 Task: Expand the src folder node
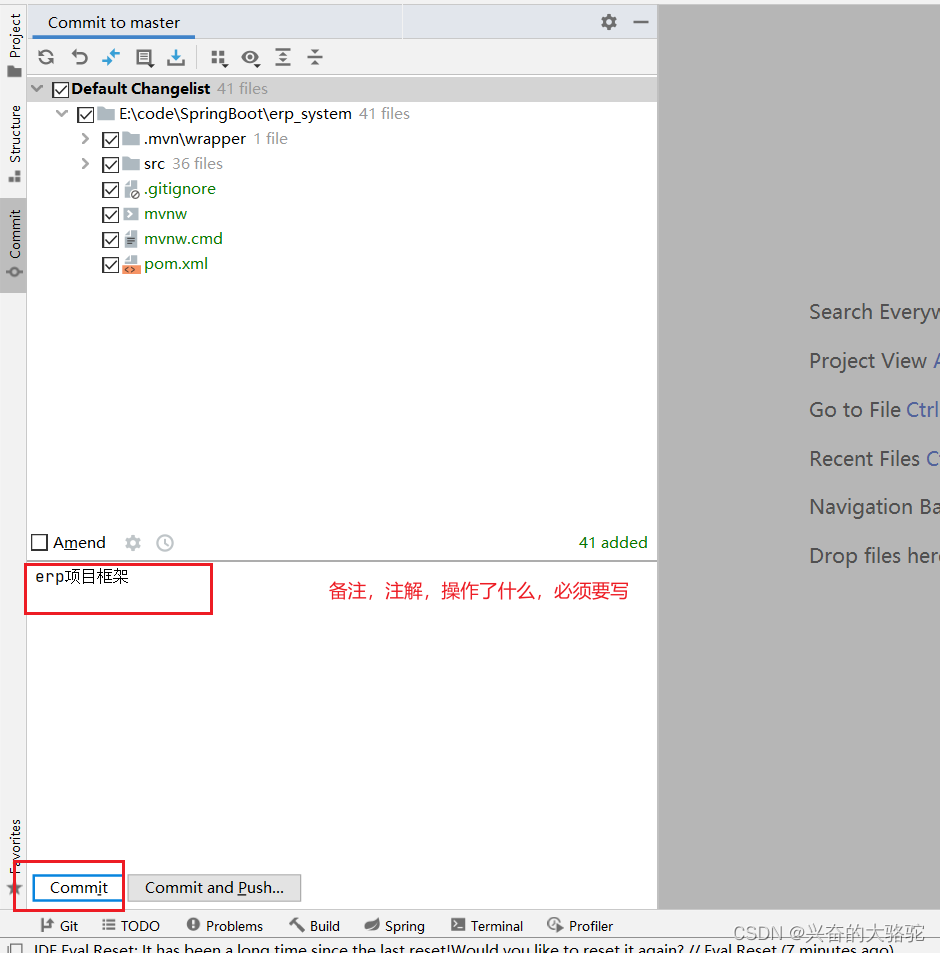point(85,164)
